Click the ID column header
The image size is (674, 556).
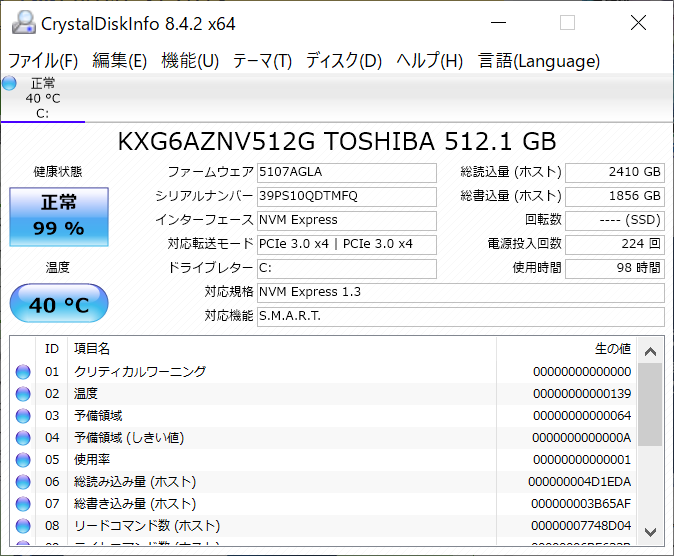52,349
